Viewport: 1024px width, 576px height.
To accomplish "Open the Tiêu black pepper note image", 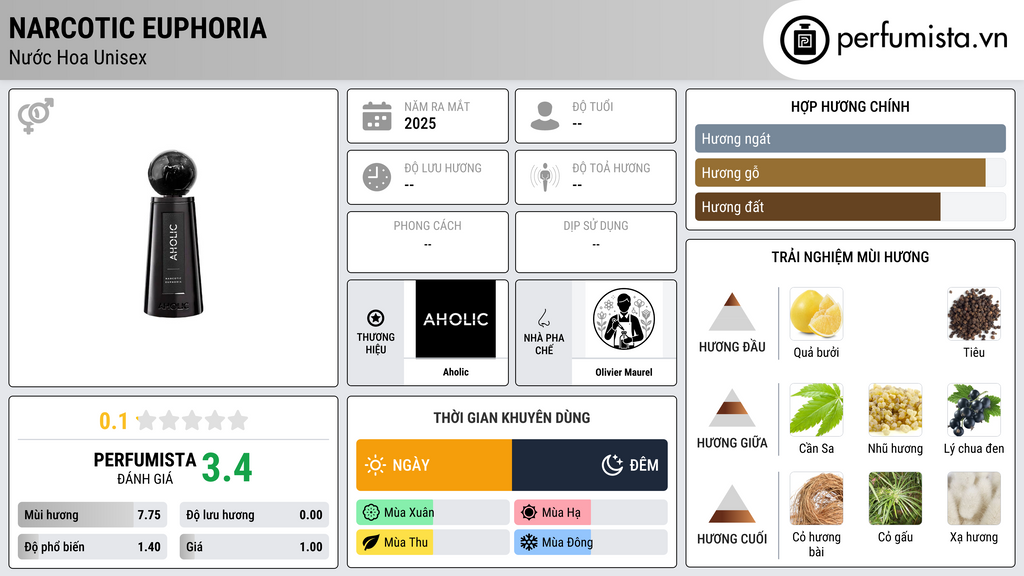I will point(974,314).
